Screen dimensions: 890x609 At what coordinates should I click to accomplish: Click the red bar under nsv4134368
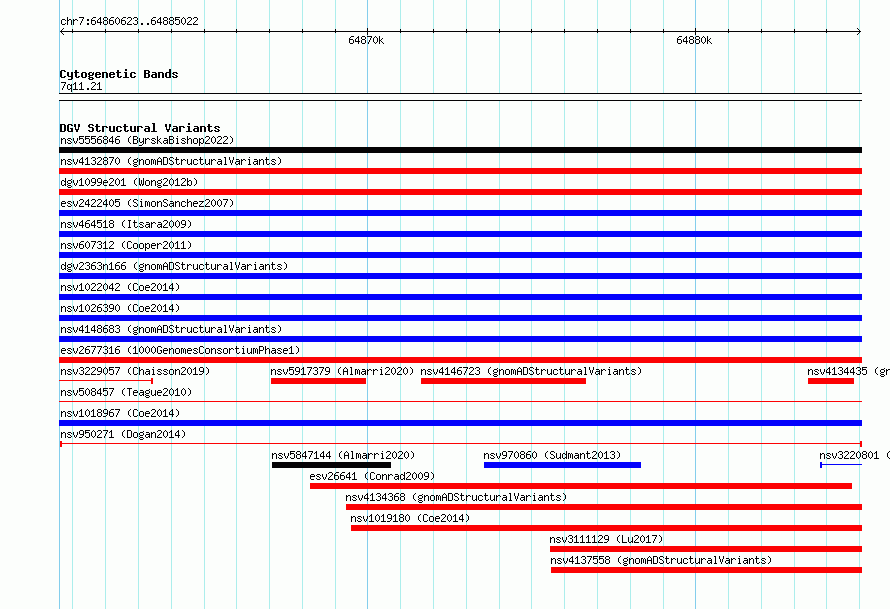coord(604,507)
